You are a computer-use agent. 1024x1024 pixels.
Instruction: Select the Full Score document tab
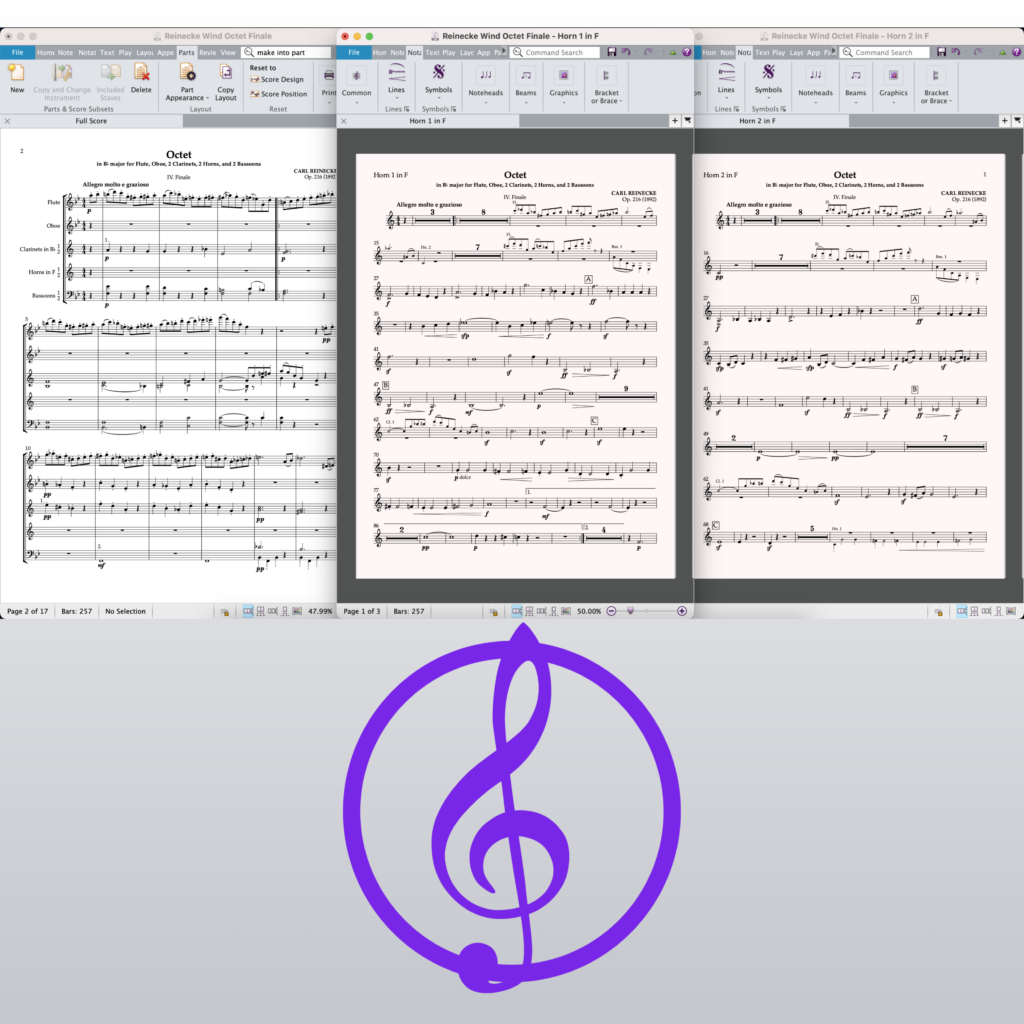pyautogui.click(x=91, y=121)
